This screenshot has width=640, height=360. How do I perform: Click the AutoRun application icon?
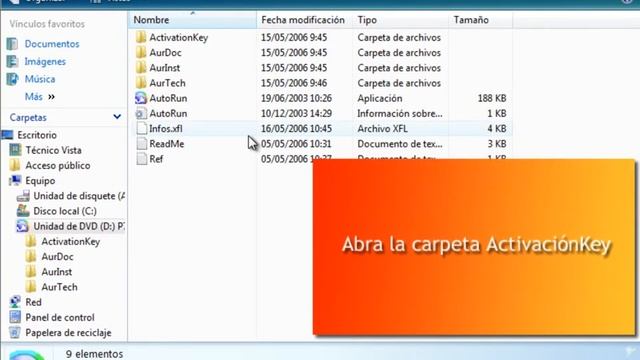(x=141, y=98)
